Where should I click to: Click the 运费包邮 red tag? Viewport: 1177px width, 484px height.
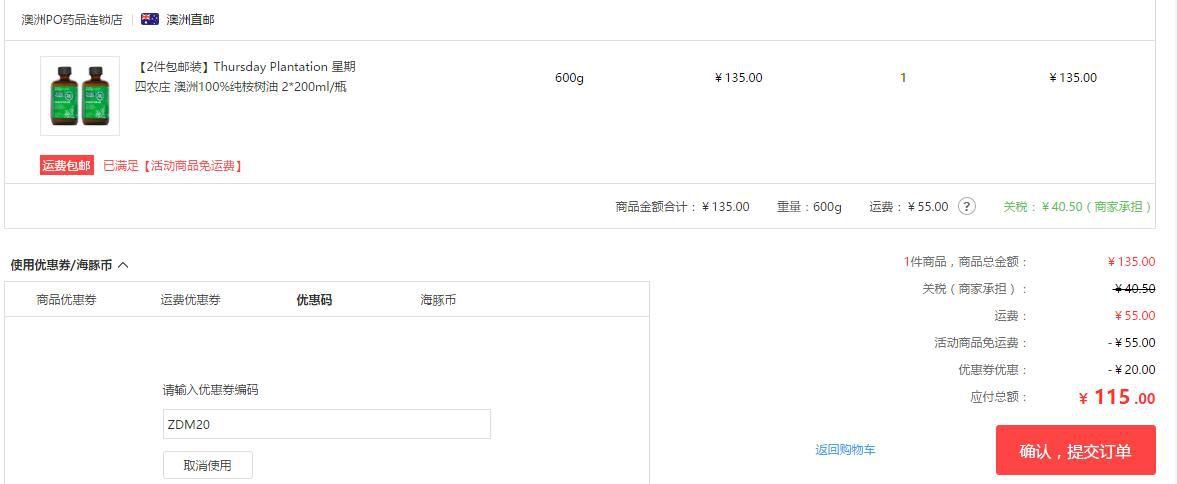coord(67,166)
